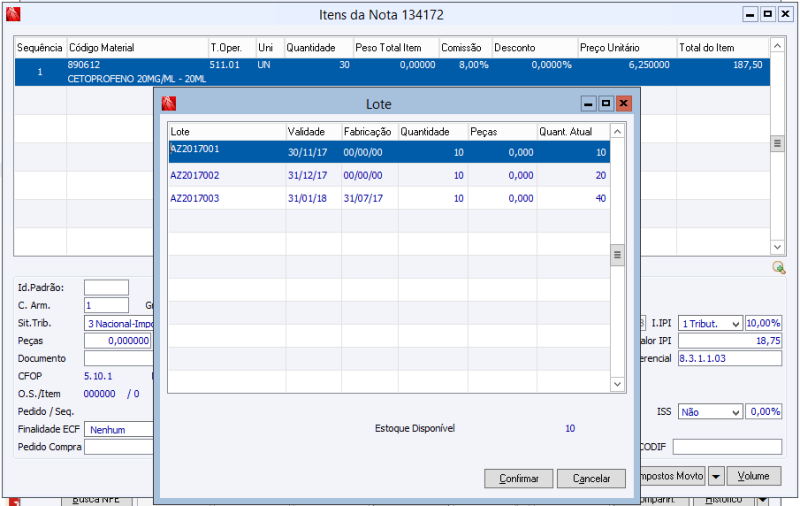Click the Valor IPI field 18,75
Screen dimensions: 800x506
coord(730,341)
